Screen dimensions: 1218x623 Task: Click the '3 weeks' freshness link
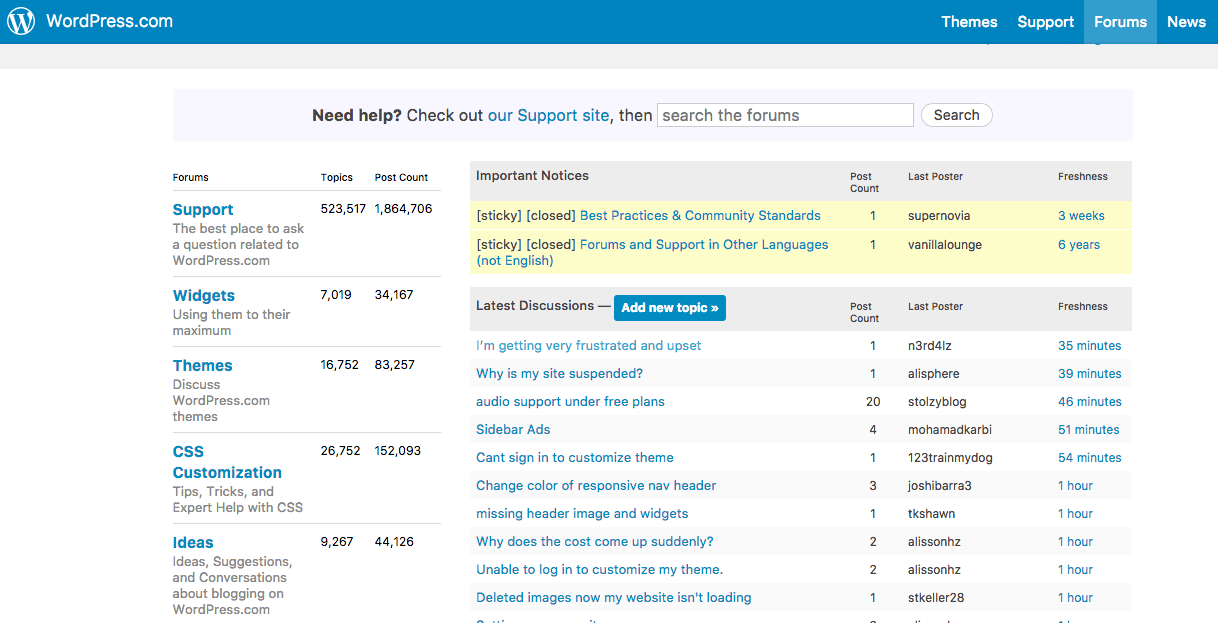1081,215
